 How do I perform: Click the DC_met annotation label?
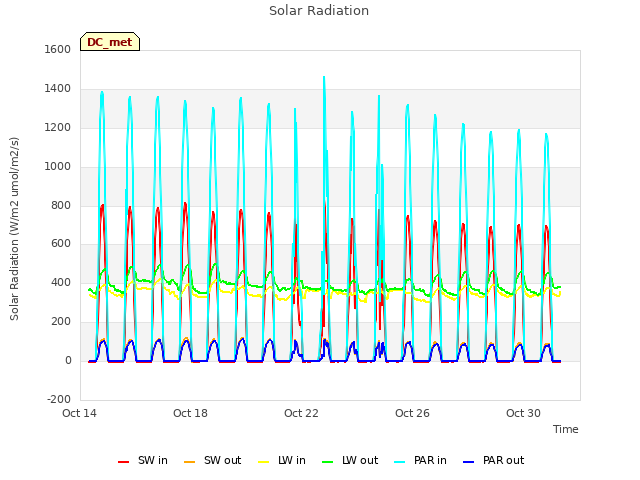click(x=110, y=42)
